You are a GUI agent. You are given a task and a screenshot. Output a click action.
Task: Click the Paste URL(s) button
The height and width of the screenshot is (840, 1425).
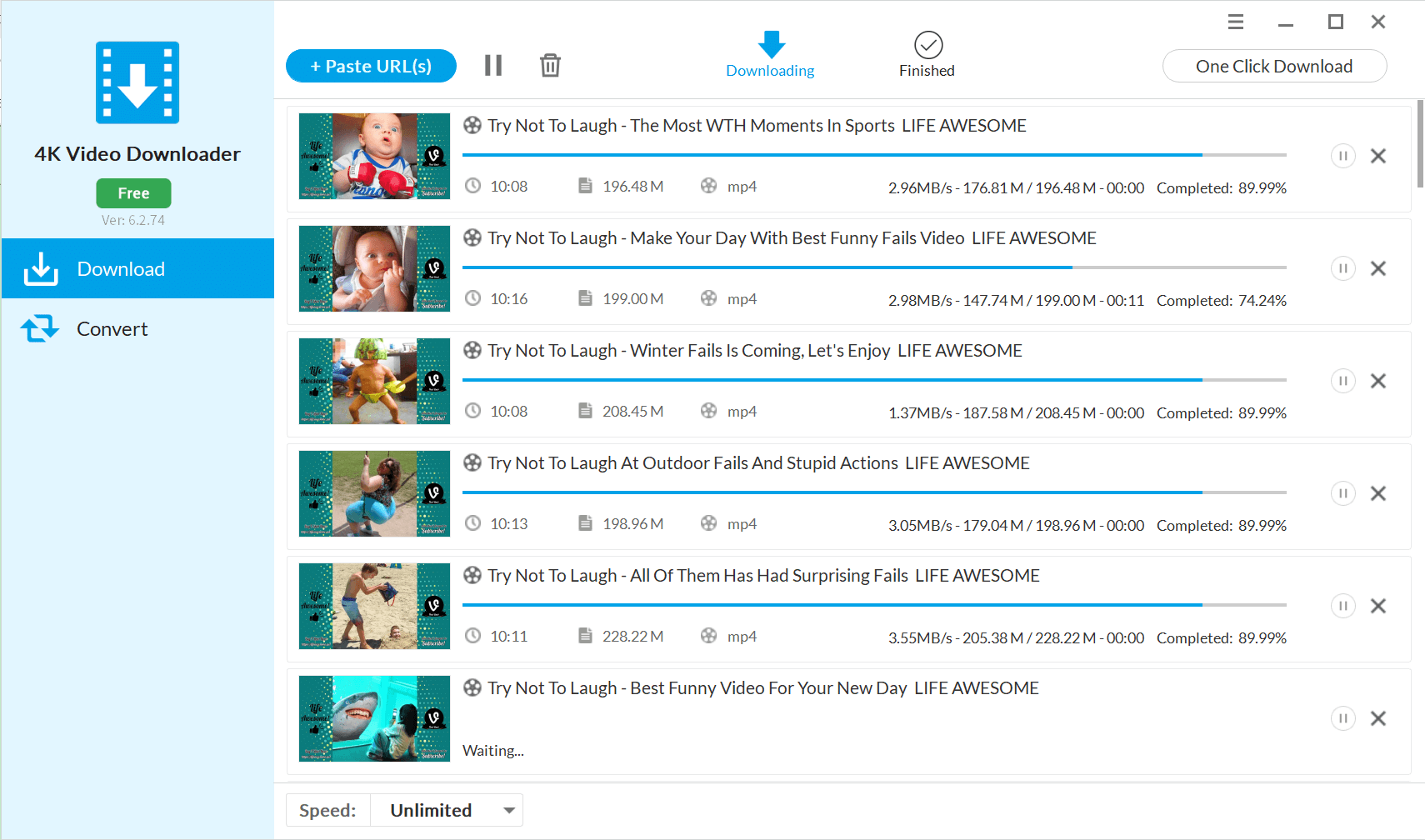pos(371,65)
